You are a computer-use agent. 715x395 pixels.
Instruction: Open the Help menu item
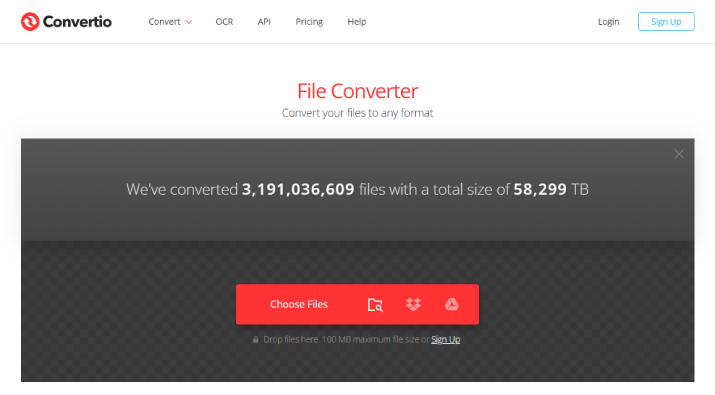point(357,21)
